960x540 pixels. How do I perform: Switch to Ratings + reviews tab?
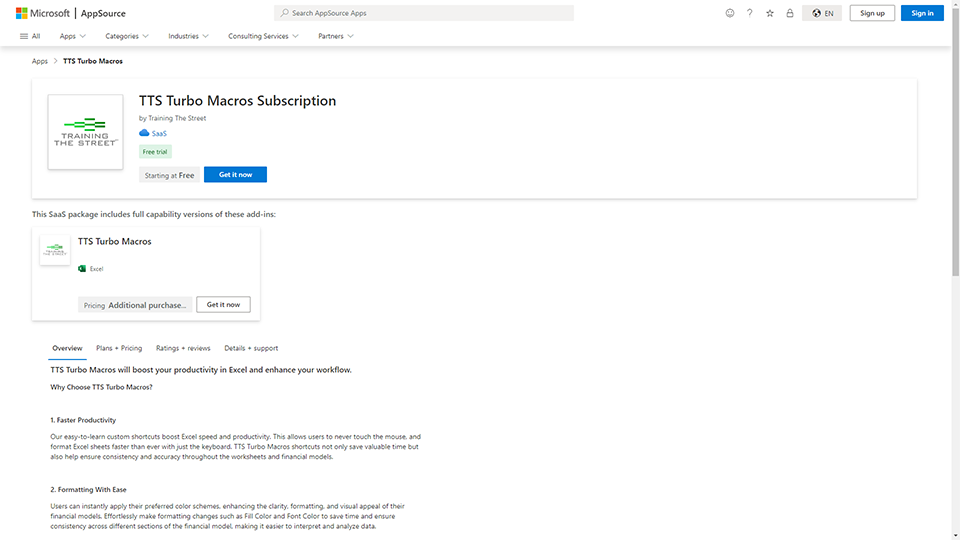(x=183, y=348)
